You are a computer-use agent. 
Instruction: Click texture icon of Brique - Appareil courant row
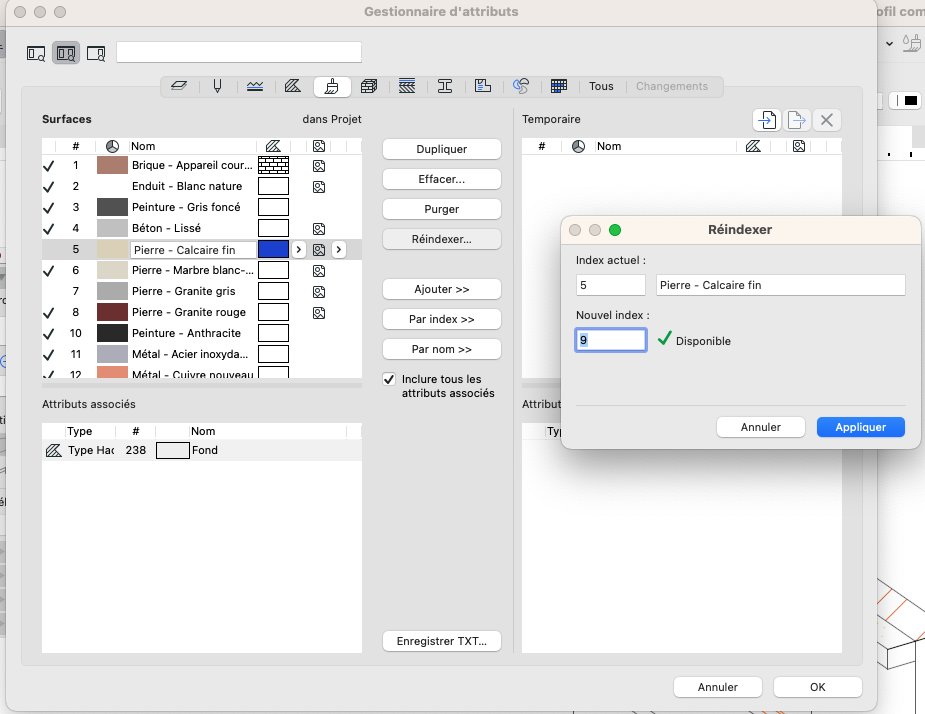(x=319, y=166)
